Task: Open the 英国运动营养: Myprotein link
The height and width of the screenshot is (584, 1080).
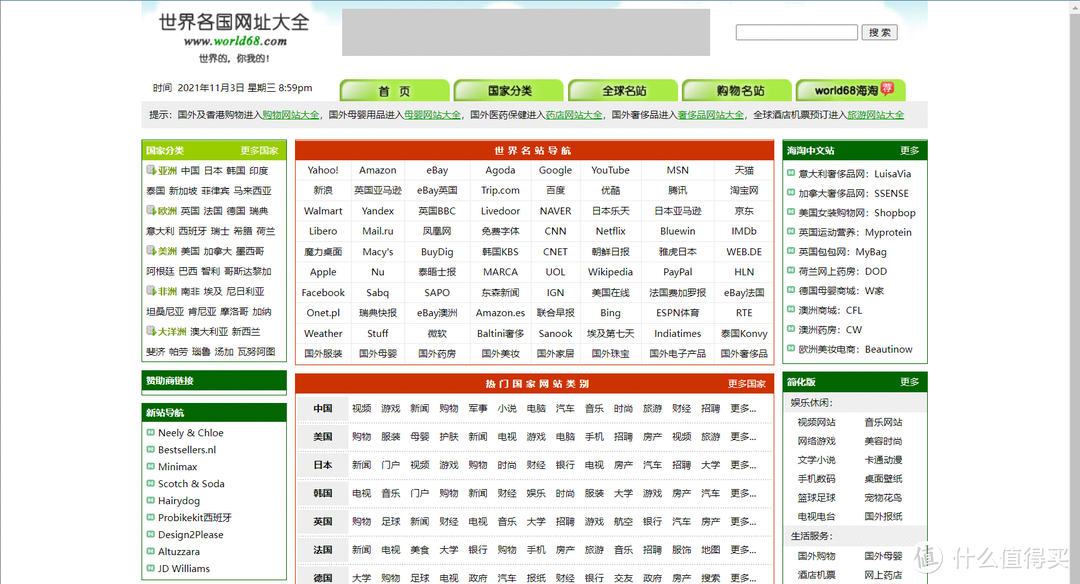Action: [855, 232]
